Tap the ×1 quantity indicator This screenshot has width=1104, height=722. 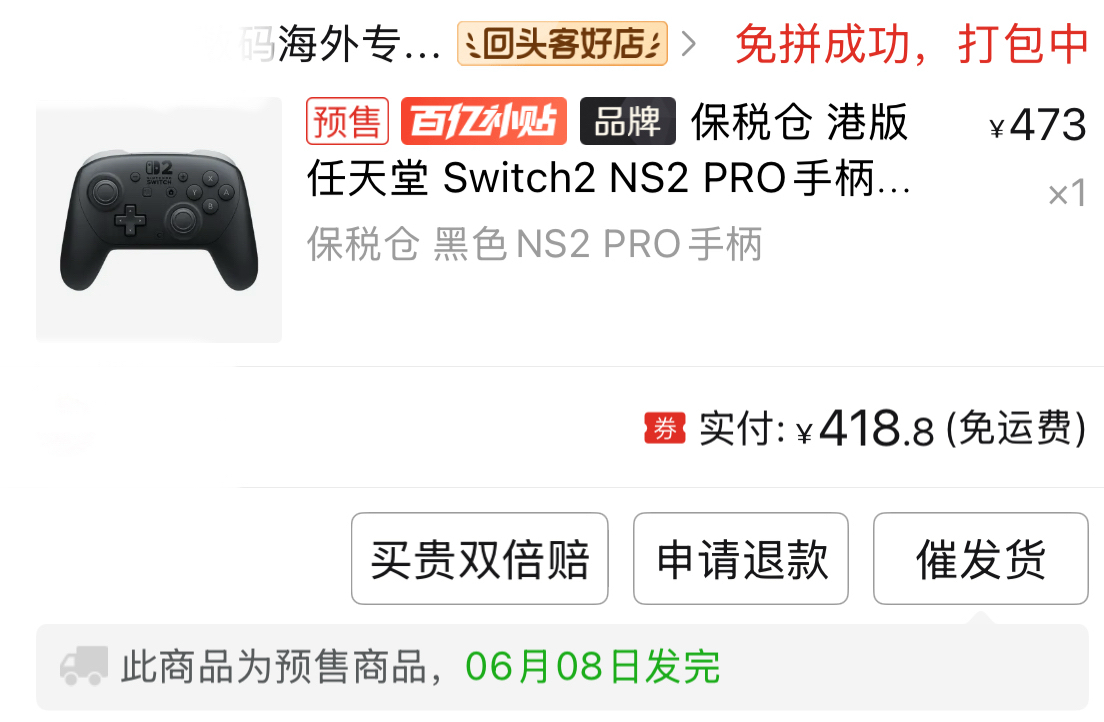tap(1067, 194)
